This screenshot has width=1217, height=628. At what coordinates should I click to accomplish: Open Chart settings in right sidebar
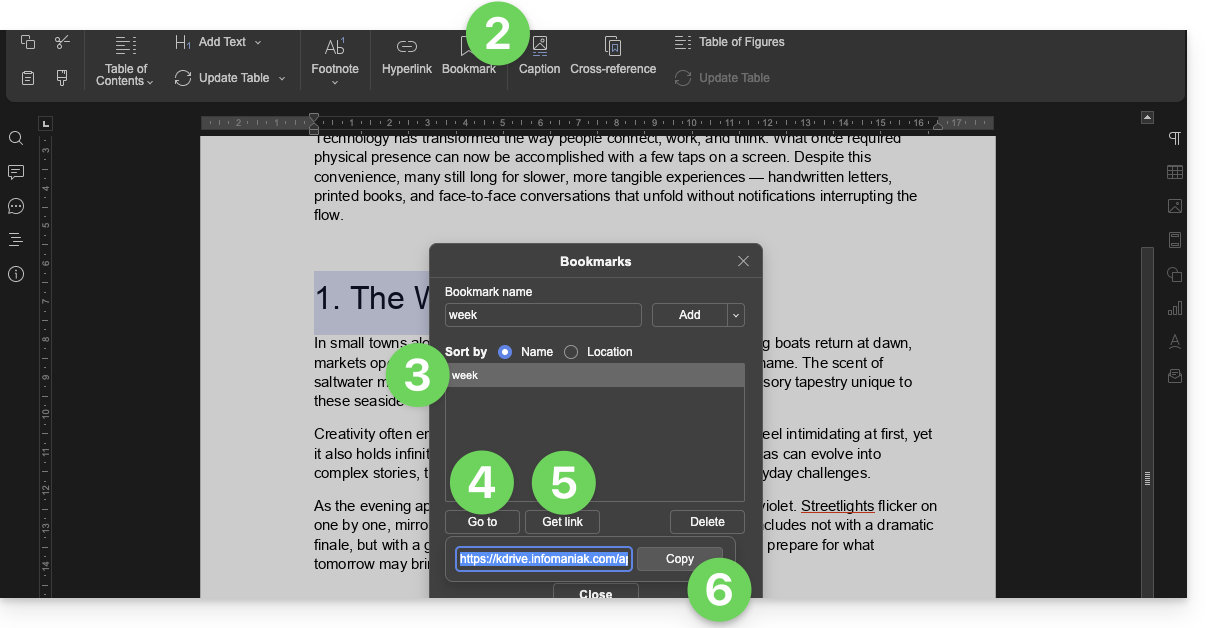pyautogui.click(x=1175, y=308)
